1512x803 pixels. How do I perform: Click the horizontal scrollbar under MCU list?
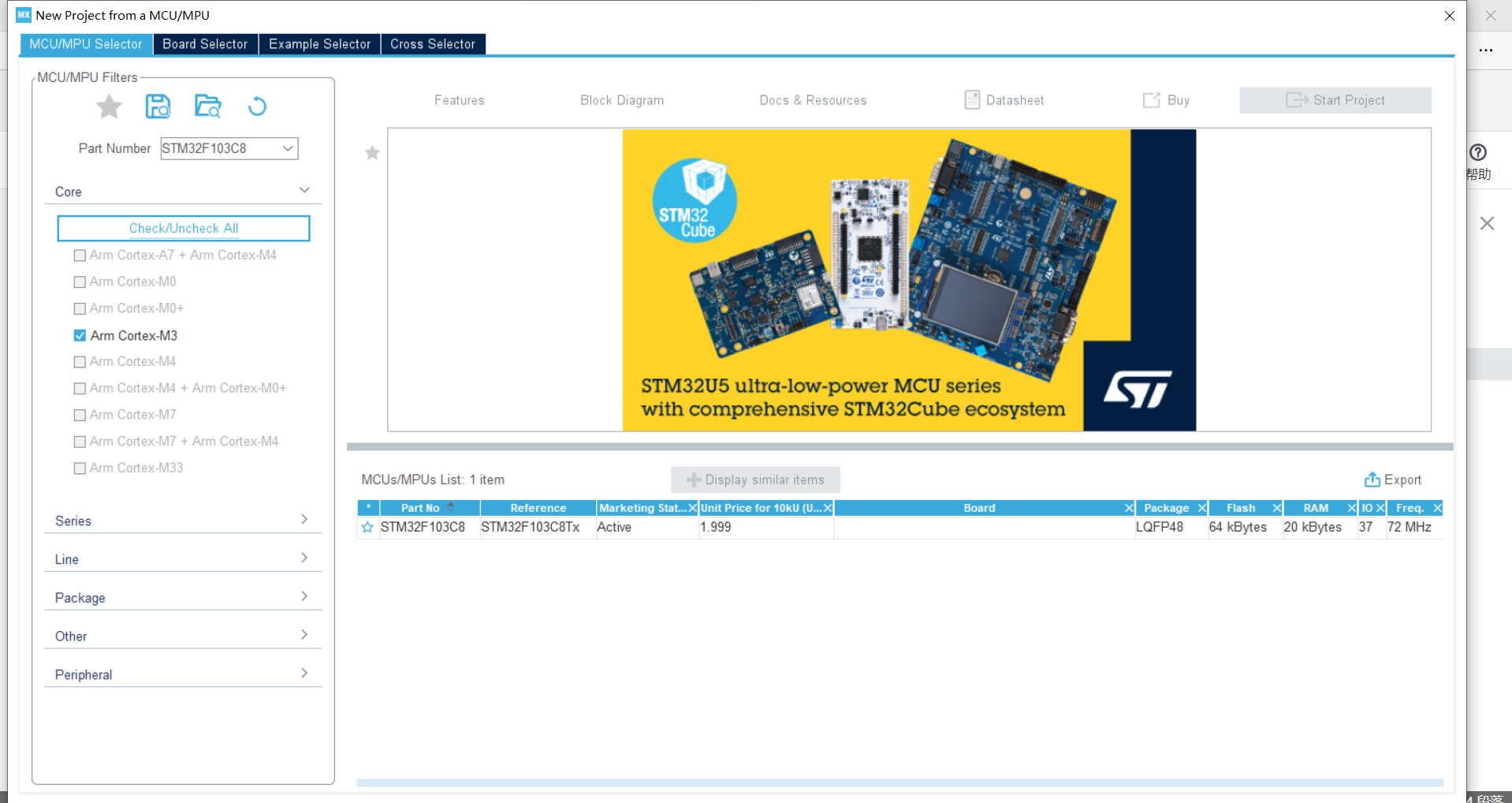click(899, 782)
